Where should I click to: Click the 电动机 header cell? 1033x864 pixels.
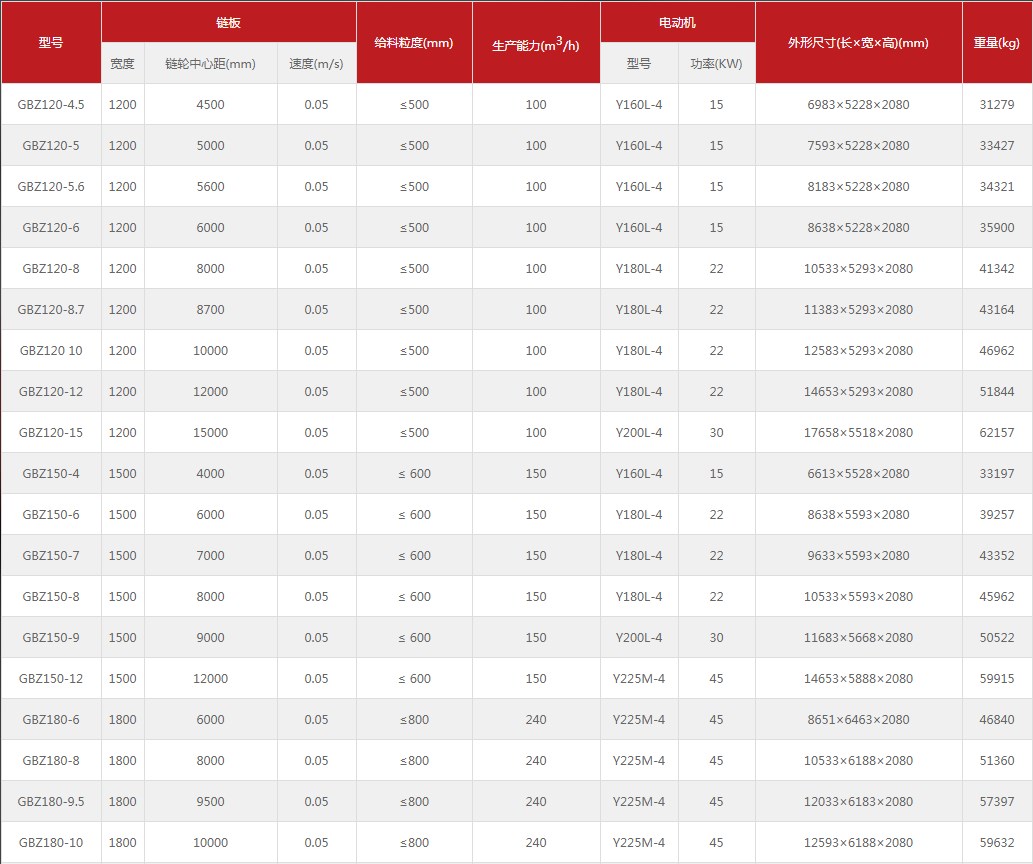click(x=677, y=22)
